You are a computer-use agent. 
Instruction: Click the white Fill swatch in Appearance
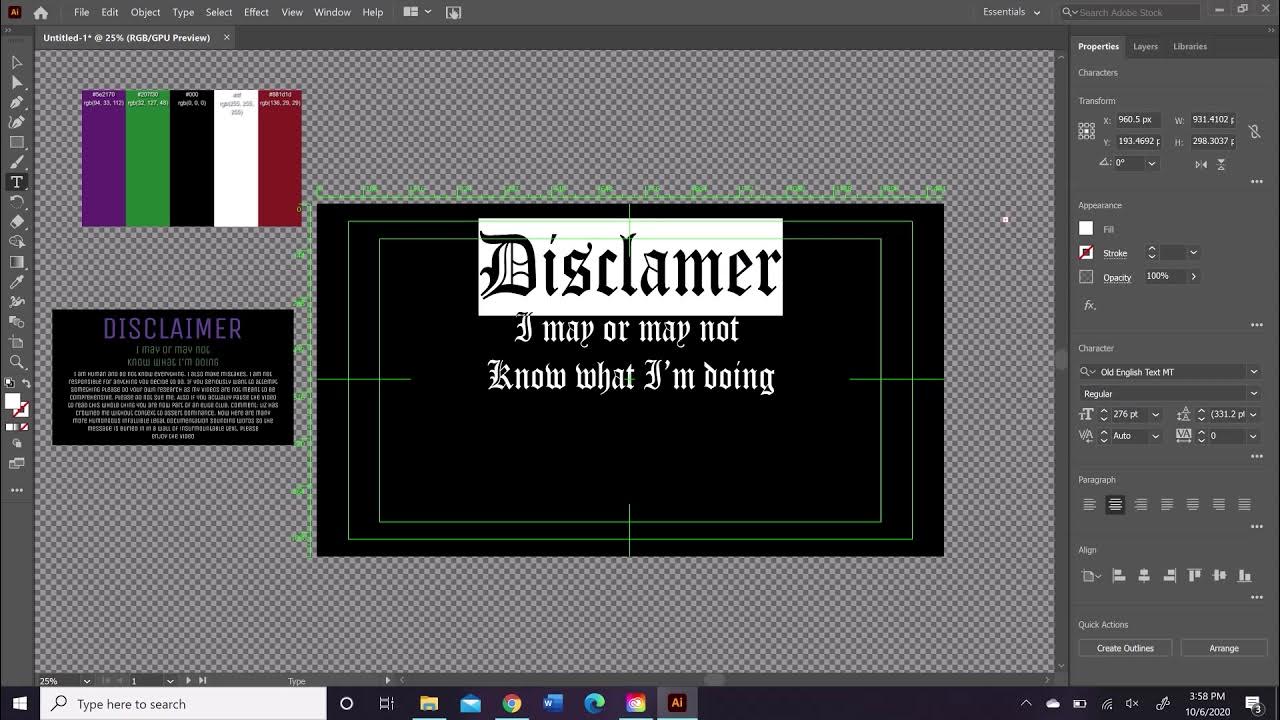pos(1086,229)
